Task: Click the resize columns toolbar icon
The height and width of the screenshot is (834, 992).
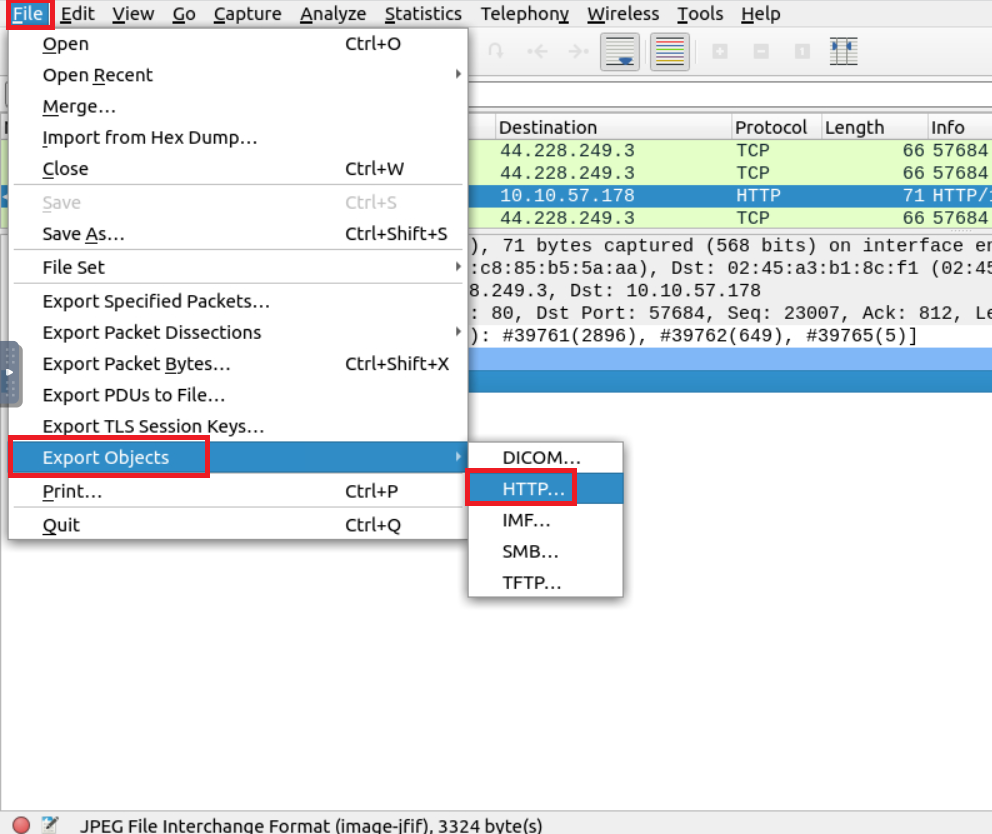Action: tap(844, 52)
